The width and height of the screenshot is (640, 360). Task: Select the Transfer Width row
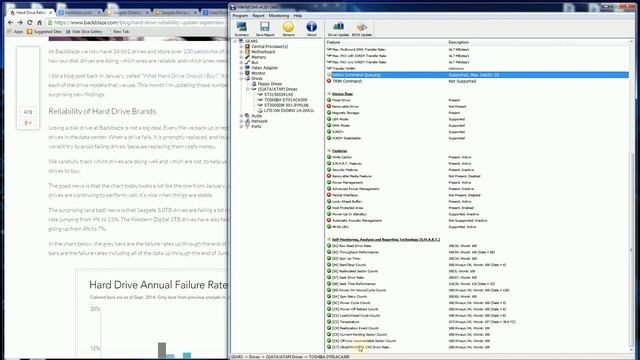click(x=478, y=69)
